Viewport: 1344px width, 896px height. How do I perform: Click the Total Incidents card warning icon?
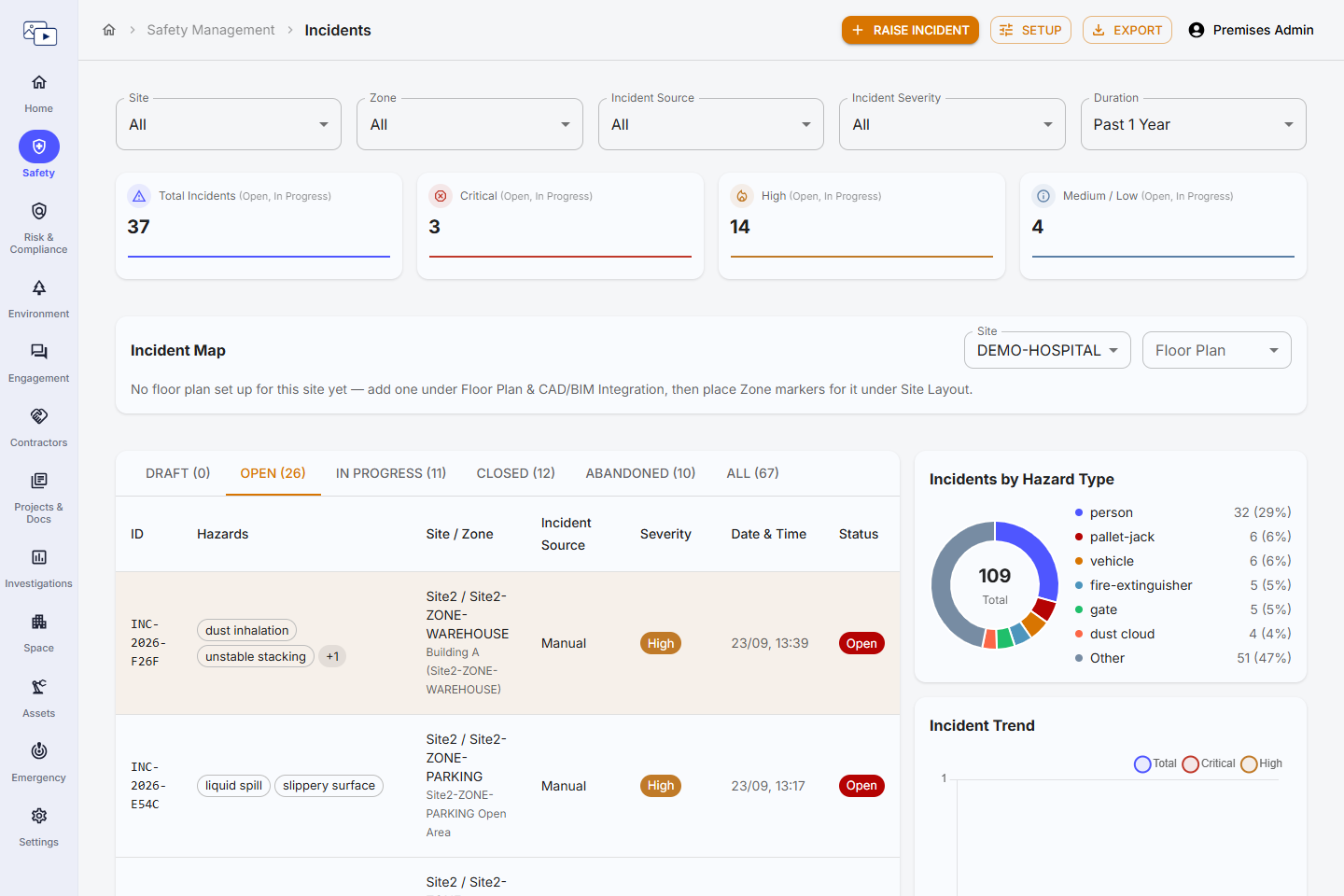point(139,196)
